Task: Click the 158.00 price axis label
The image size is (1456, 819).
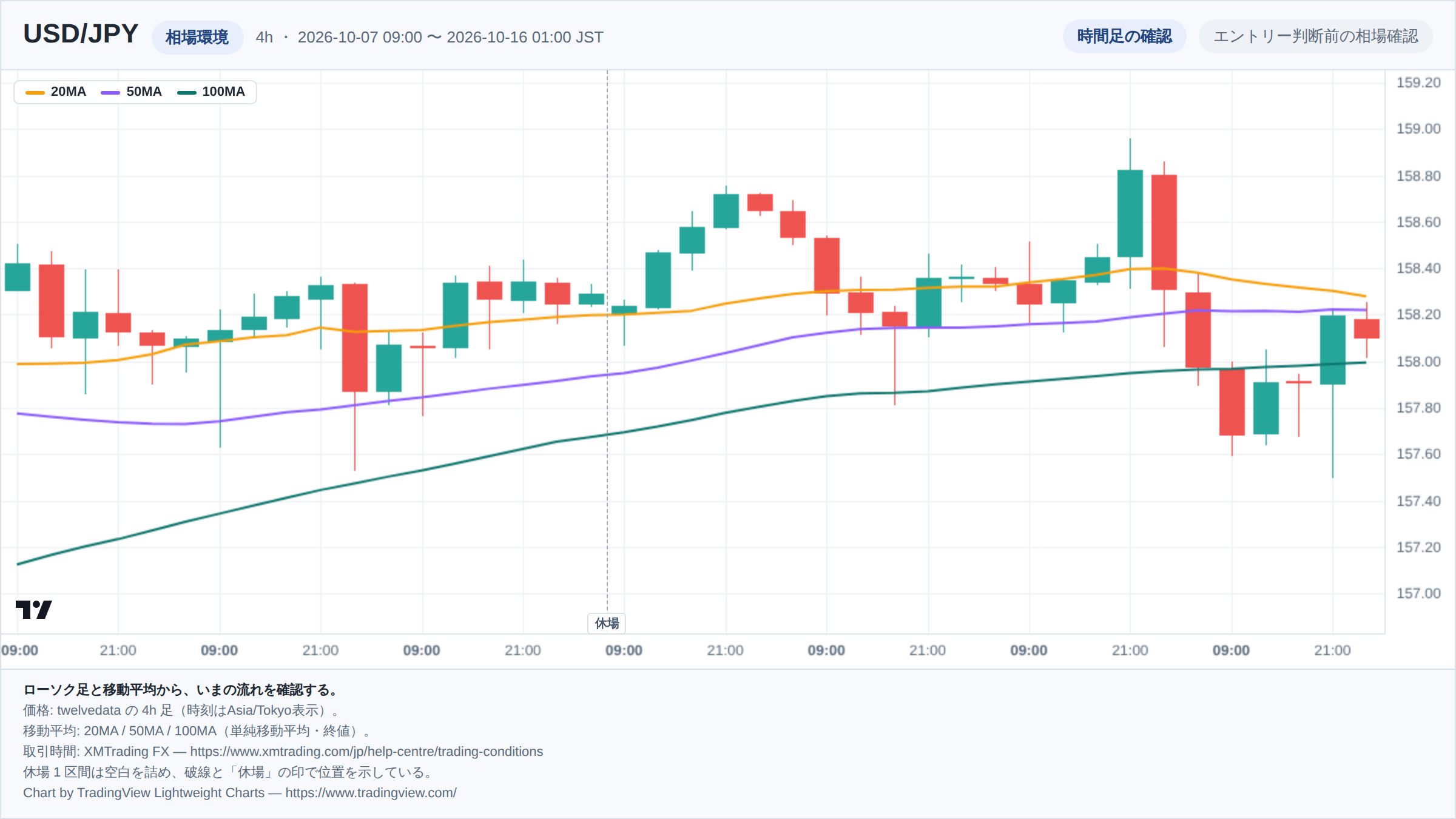Action: (1418, 362)
